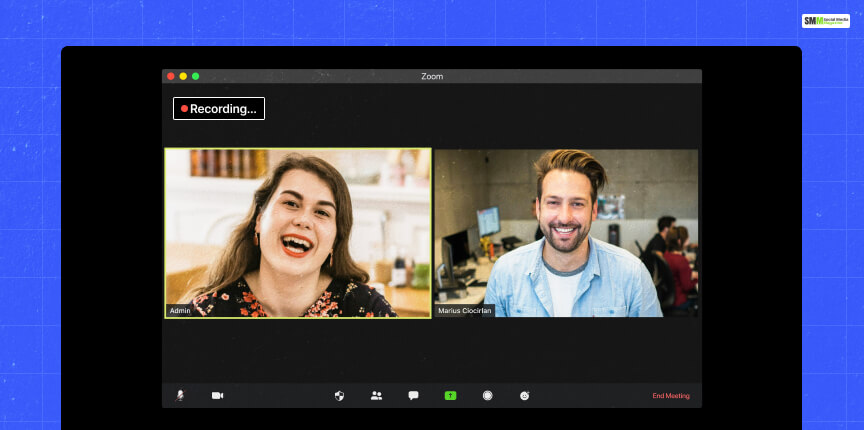Click the SMM Social Media Magazine logo
This screenshot has height=430, width=864.
(x=825, y=21)
